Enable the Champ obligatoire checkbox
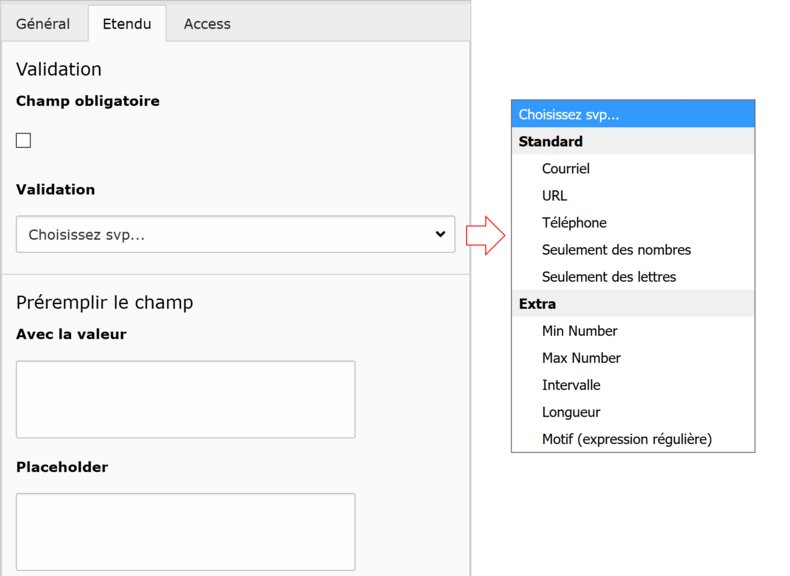 pos(24,141)
